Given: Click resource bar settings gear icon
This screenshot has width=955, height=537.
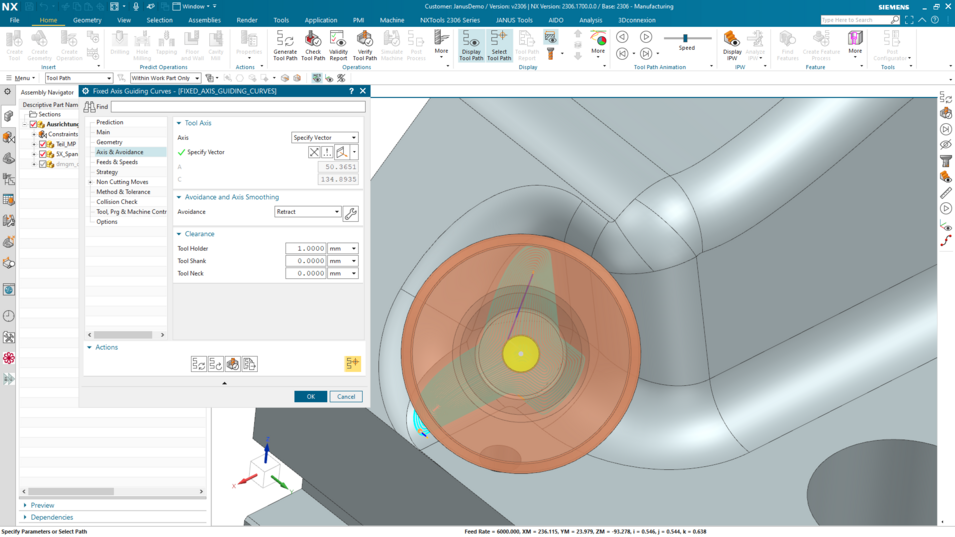Looking at the screenshot, I should pos(7,92).
